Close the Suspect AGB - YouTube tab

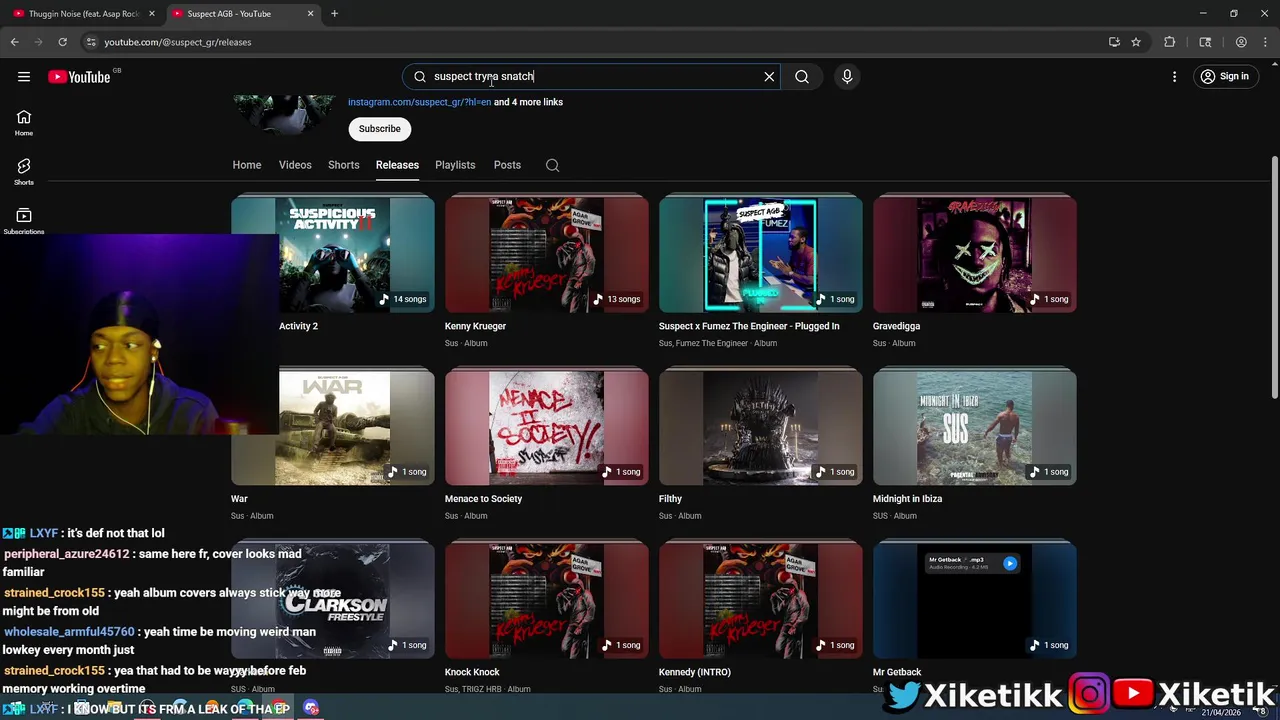coord(310,14)
